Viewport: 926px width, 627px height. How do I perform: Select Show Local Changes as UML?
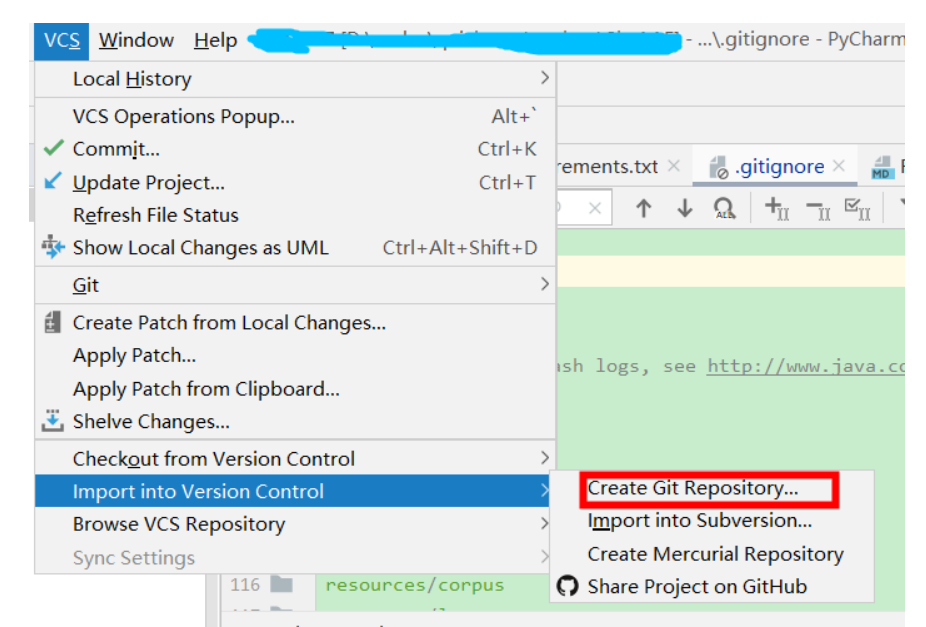(x=295, y=248)
